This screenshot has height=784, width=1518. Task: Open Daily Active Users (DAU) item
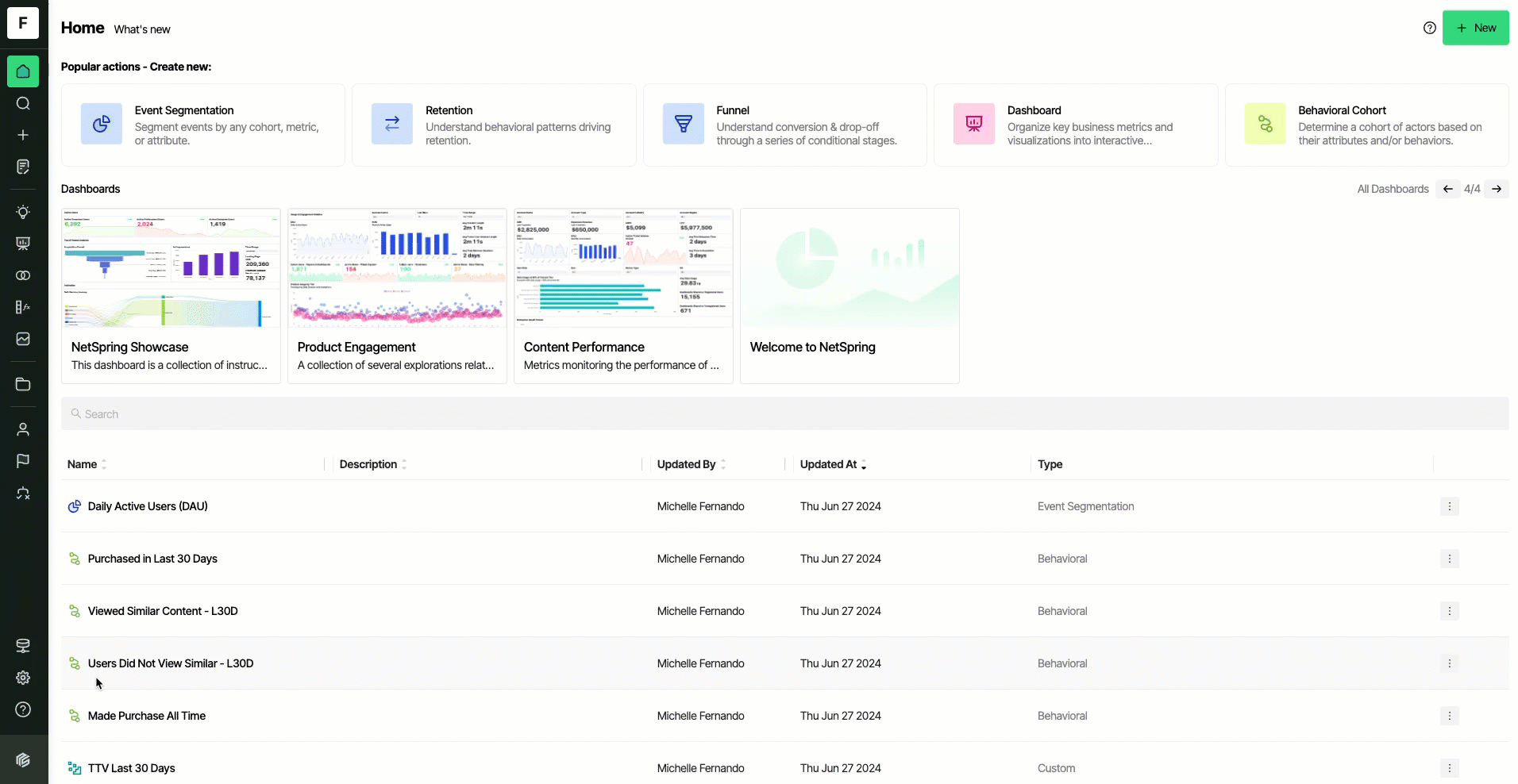pos(148,506)
